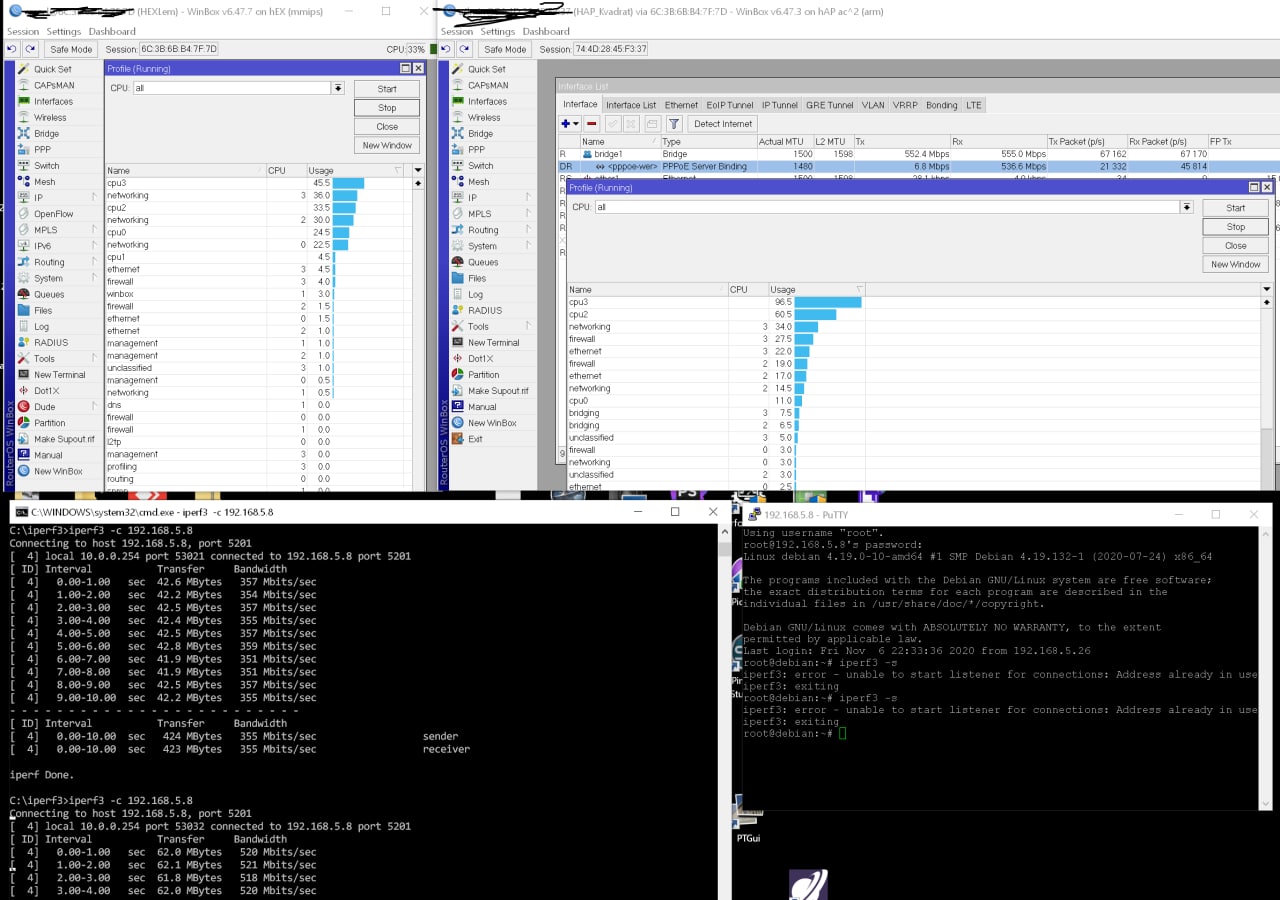The width and height of the screenshot is (1280, 900).
Task: Click Stop in the hEX Profile window
Action: click(x=387, y=108)
